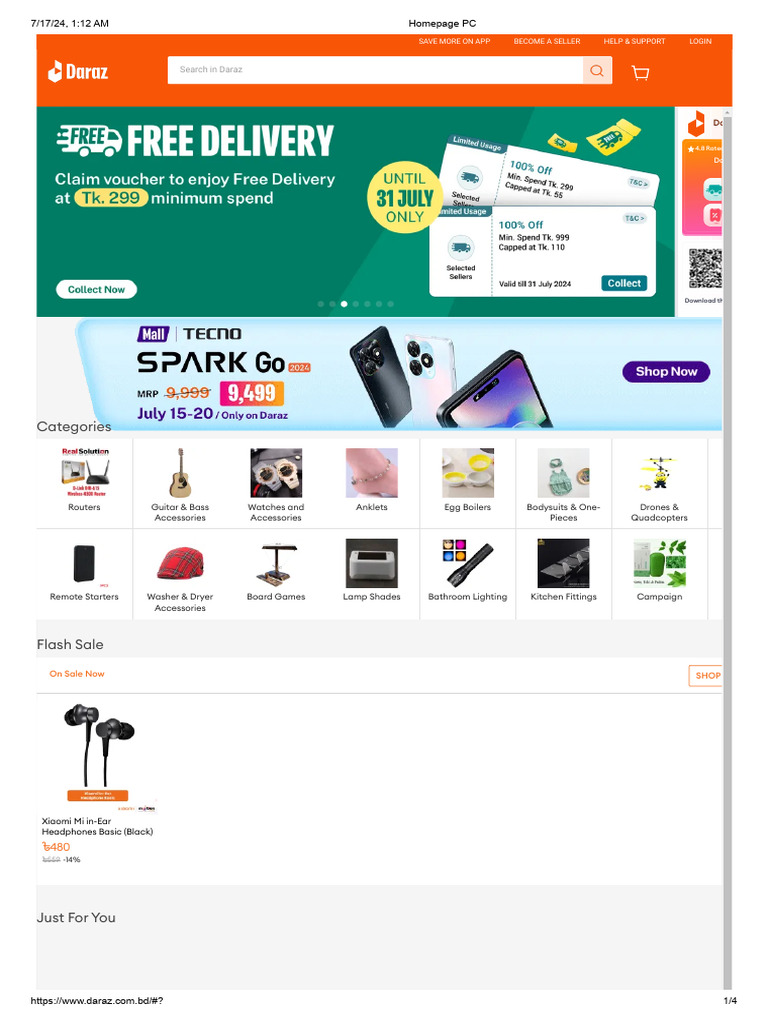Click into the Search in Daraz field
Screen dimensions: 768x1024
pyautogui.click(x=376, y=70)
